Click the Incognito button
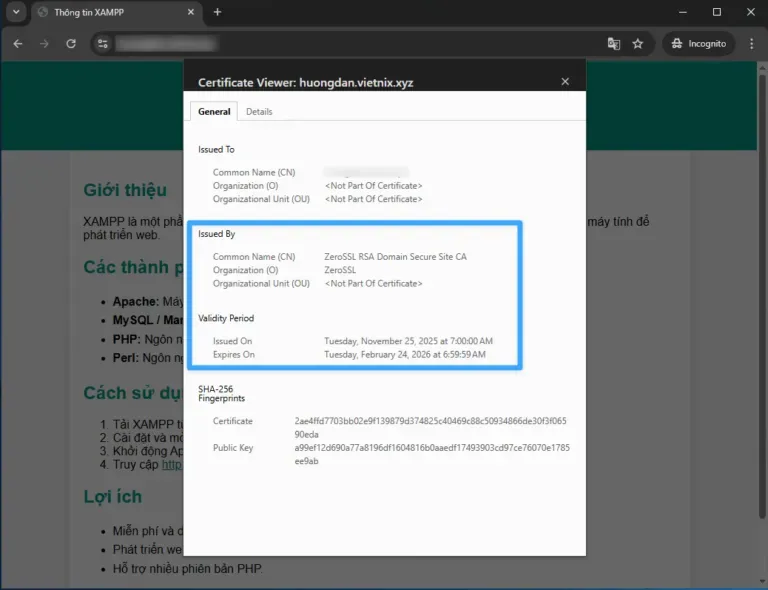 pos(698,44)
